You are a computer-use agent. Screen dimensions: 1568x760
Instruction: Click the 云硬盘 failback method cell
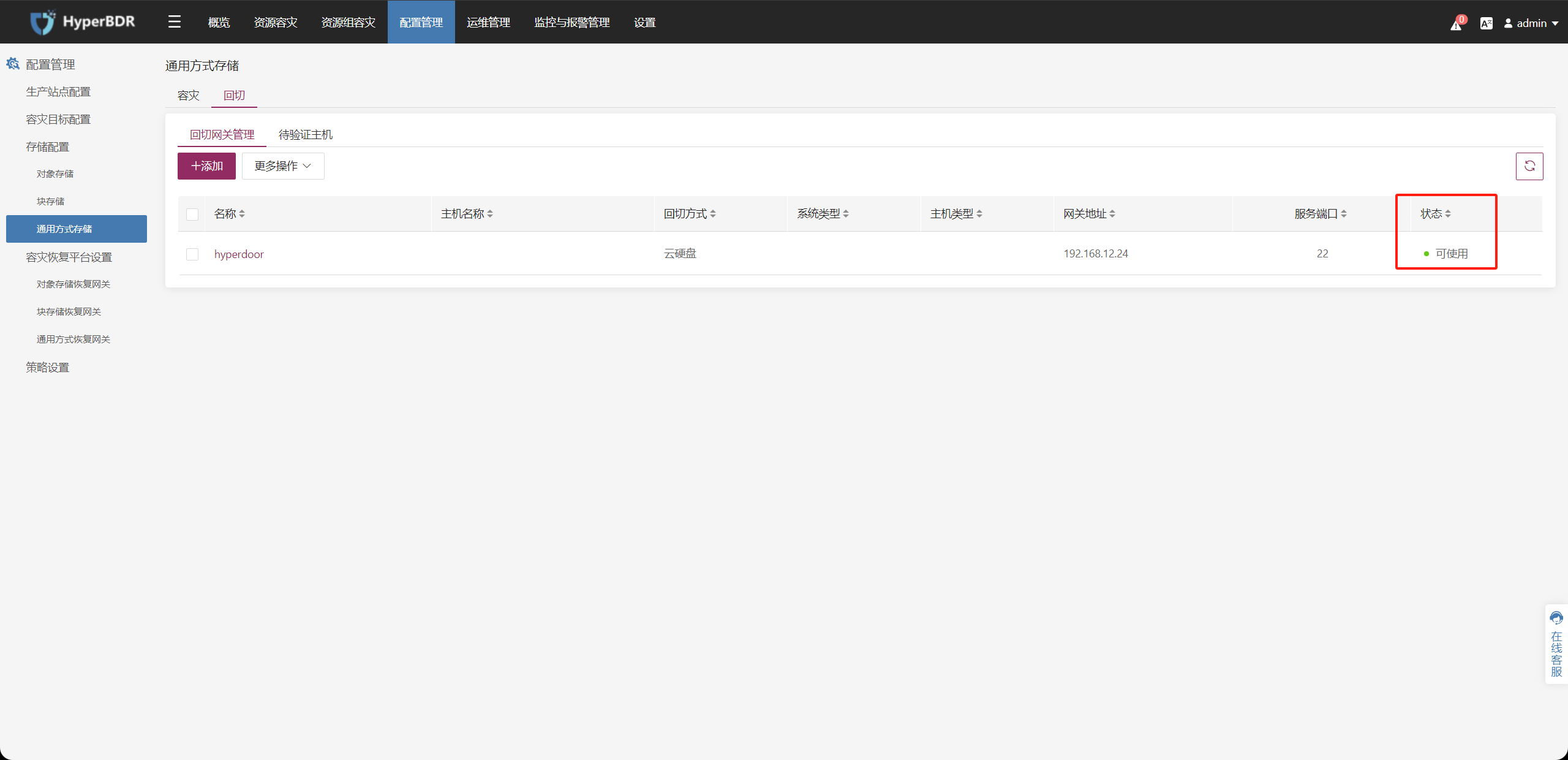point(680,254)
